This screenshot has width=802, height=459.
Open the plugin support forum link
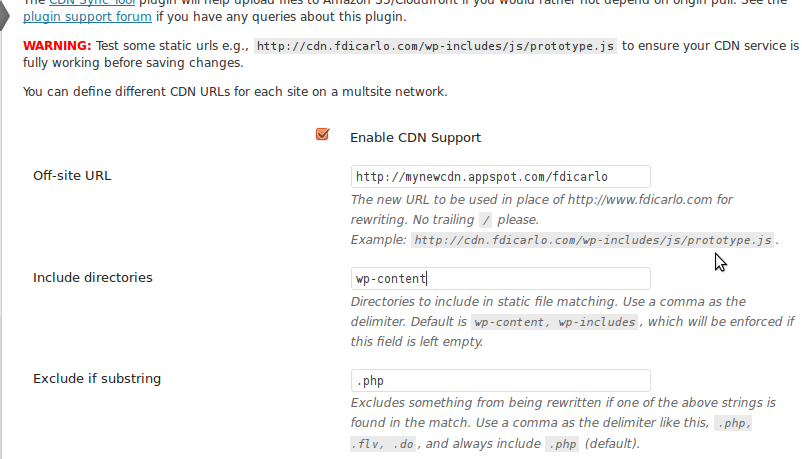pyautogui.click(x=87, y=17)
